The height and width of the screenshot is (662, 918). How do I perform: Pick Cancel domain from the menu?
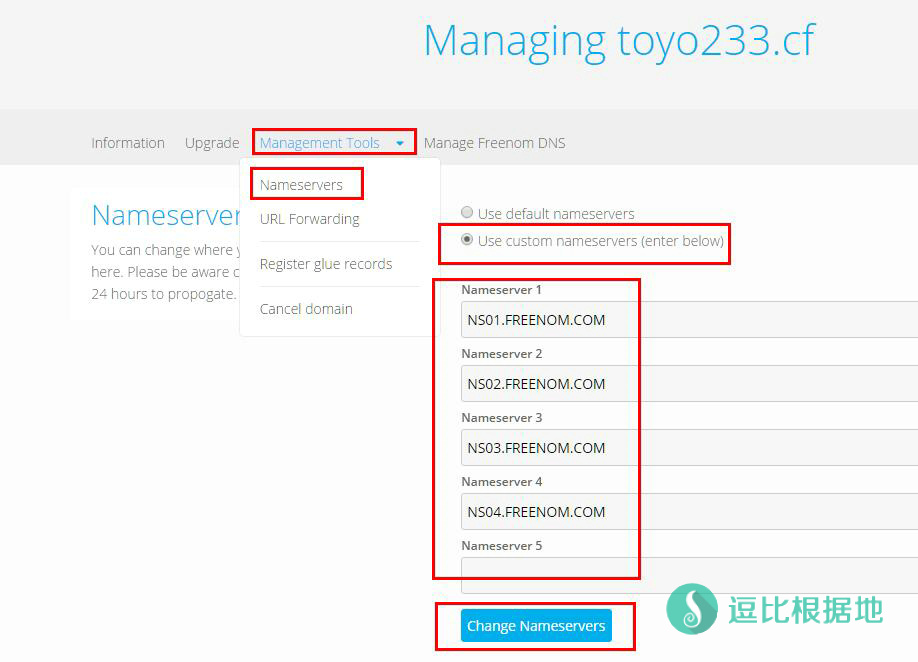pos(306,309)
